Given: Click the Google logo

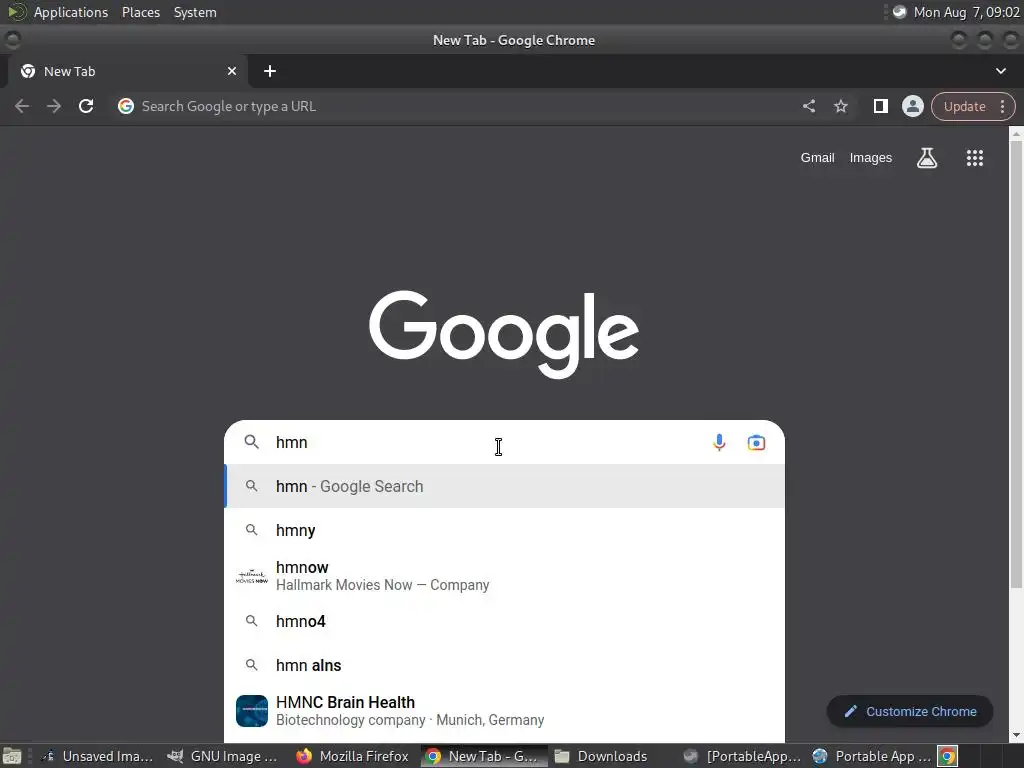Looking at the screenshot, I should 504,334.
